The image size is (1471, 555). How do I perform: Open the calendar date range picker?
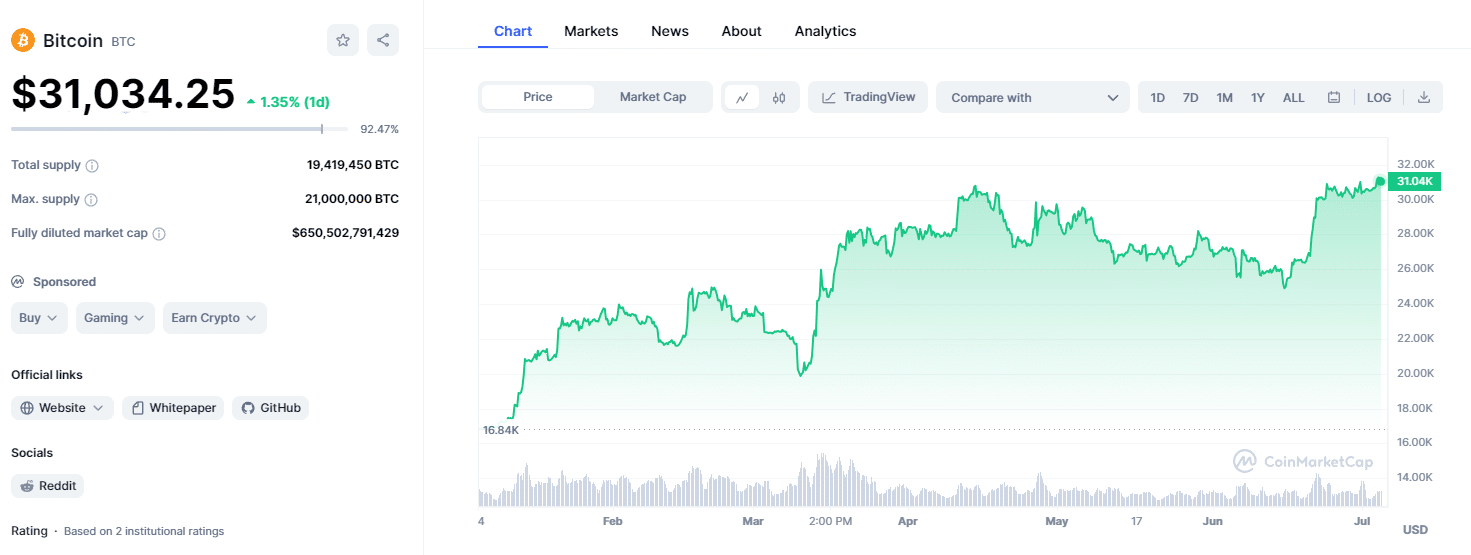pyautogui.click(x=1334, y=97)
